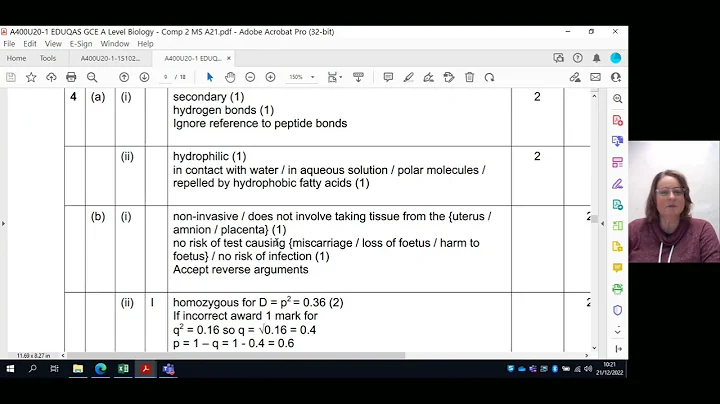Go to previous page arrow

(x=124, y=77)
